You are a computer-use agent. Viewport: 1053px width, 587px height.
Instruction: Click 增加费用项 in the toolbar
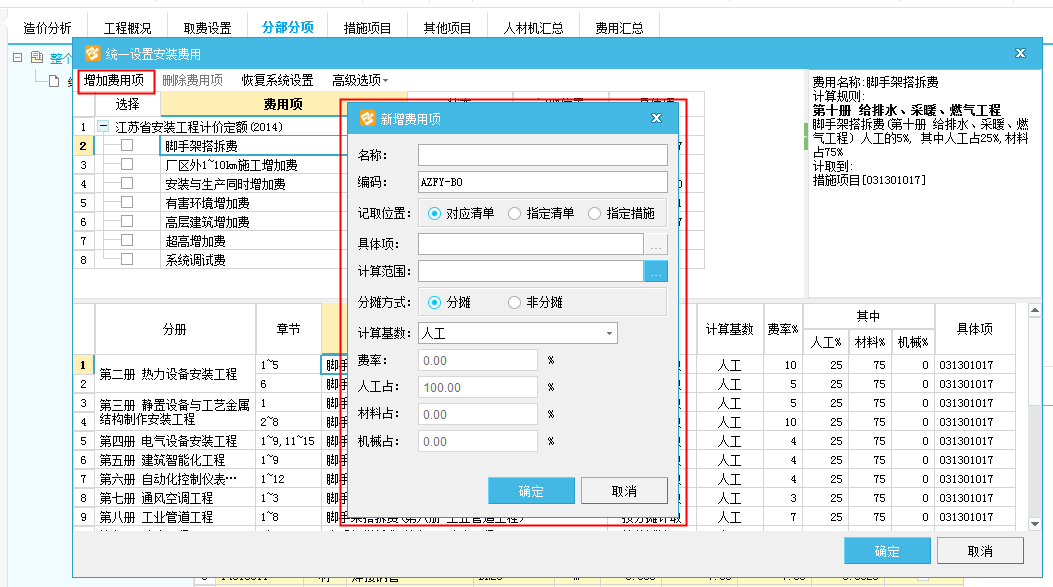click(113, 80)
